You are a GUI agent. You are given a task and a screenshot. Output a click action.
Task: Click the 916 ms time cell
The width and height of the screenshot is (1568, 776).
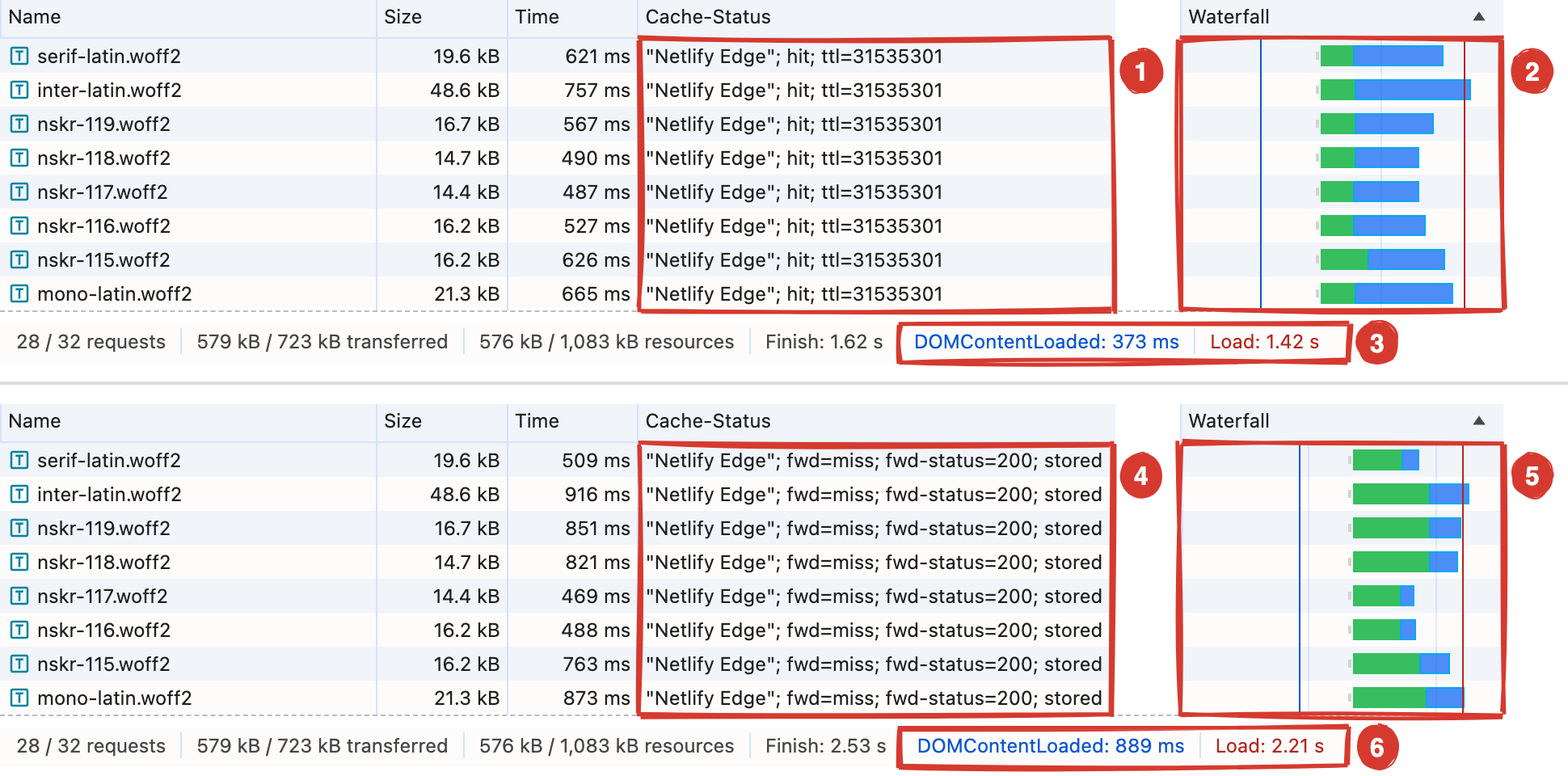click(597, 494)
